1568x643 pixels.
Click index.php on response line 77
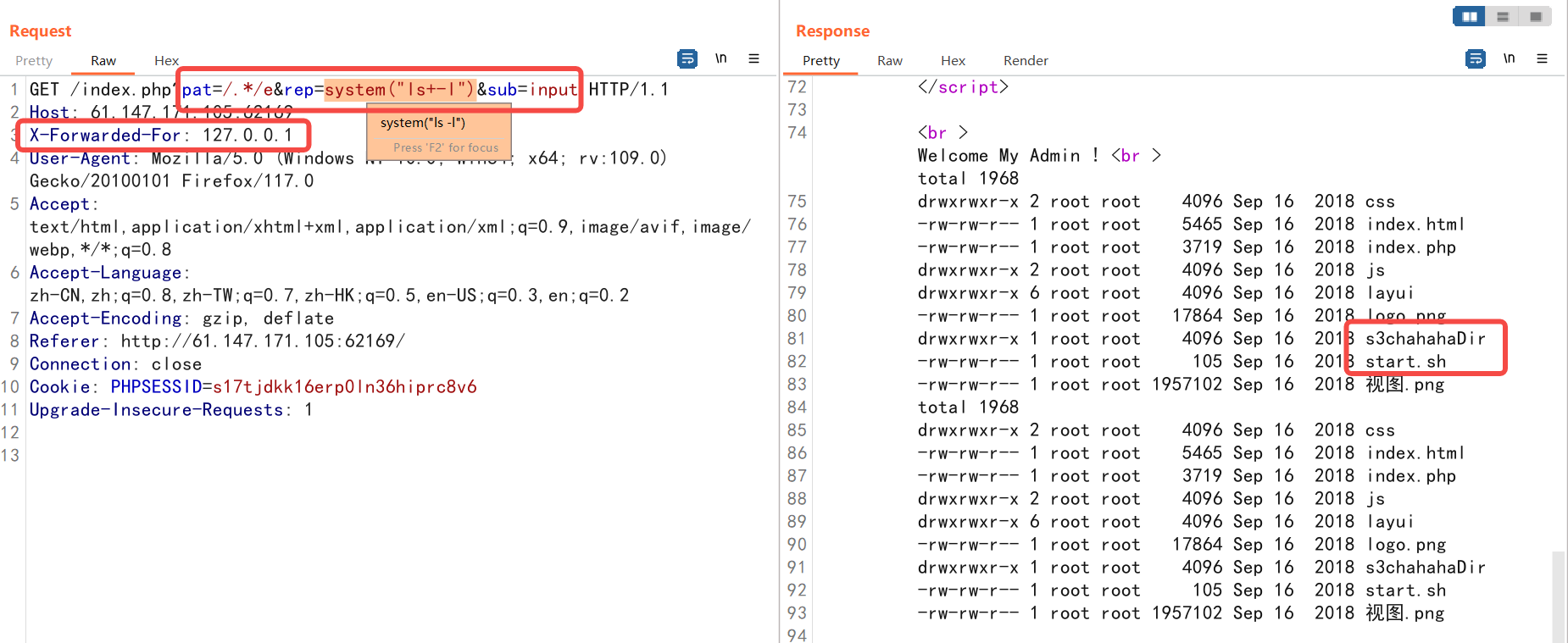[1411, 247]
